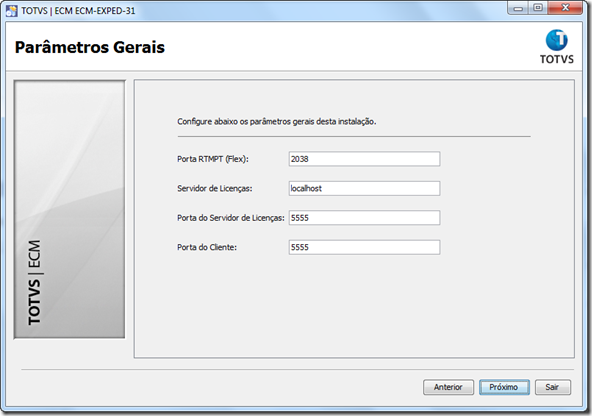Screen dimensions: 592x416
Task: Click the 'Porta RTMPT (Flex):' label
Action: click(x=213, y=159)
